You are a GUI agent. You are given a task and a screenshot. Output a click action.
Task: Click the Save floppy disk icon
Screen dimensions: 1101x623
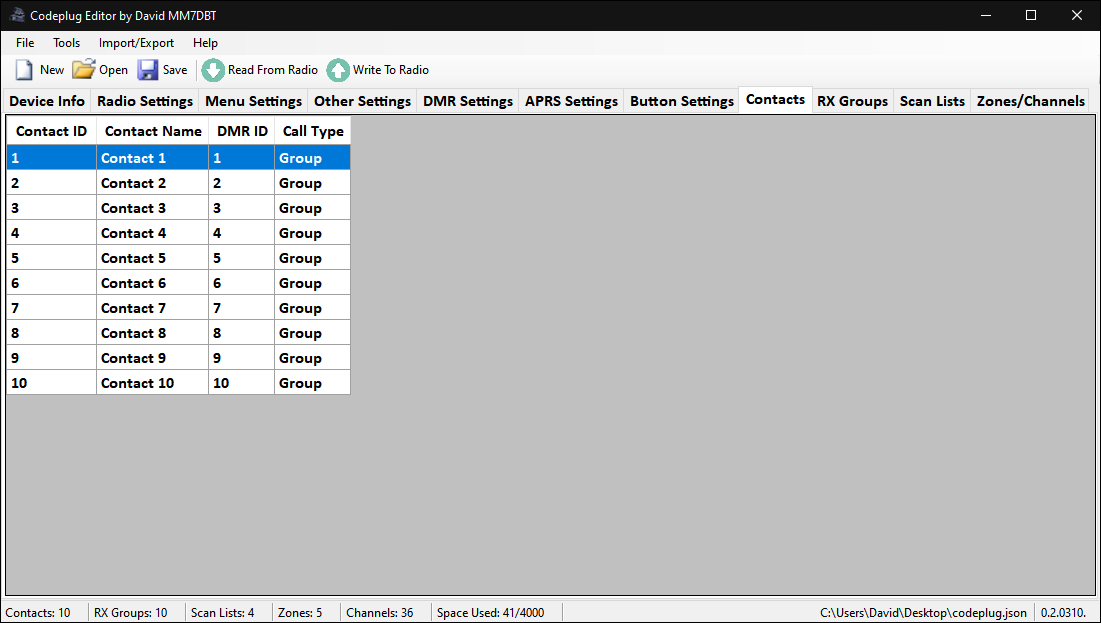pos(148,70)
